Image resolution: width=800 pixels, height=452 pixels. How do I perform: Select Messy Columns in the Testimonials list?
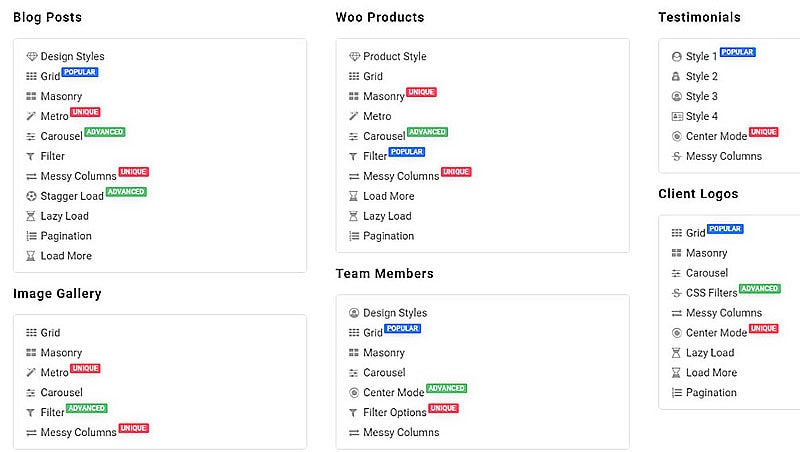[723, 157]
